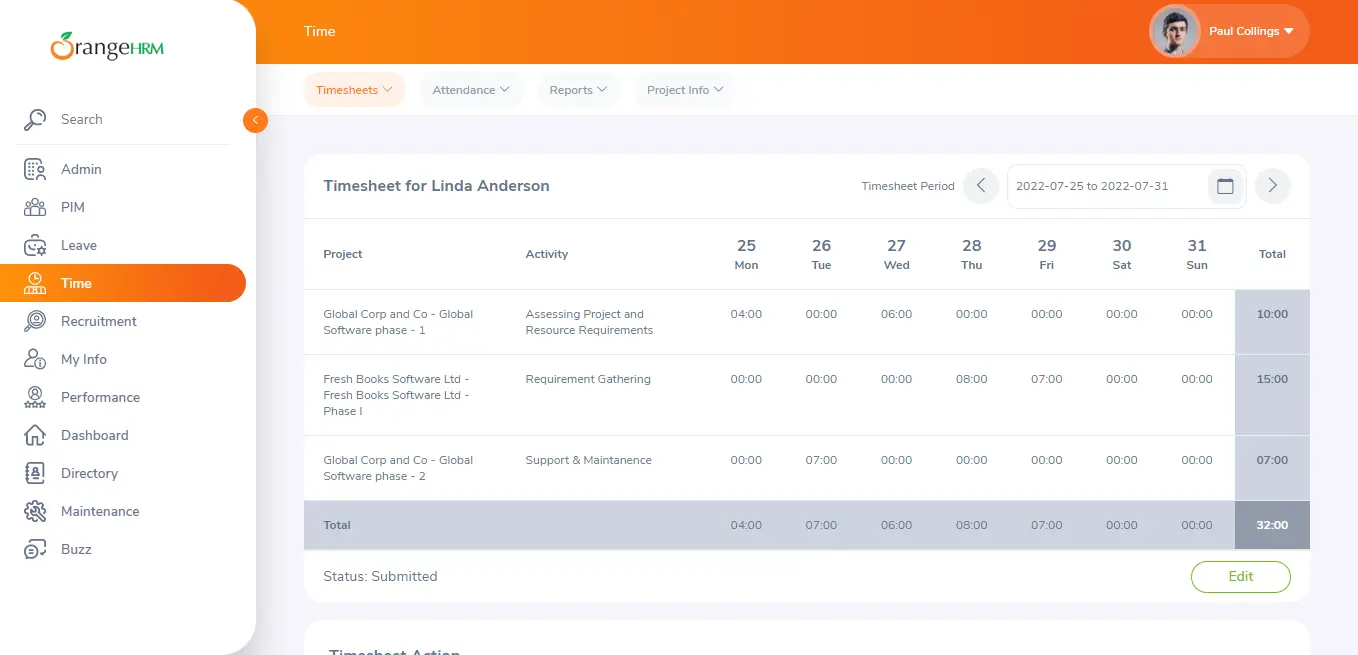Click the Dashboard home icon
This screenshot has width=1358, height=655.
35,436
